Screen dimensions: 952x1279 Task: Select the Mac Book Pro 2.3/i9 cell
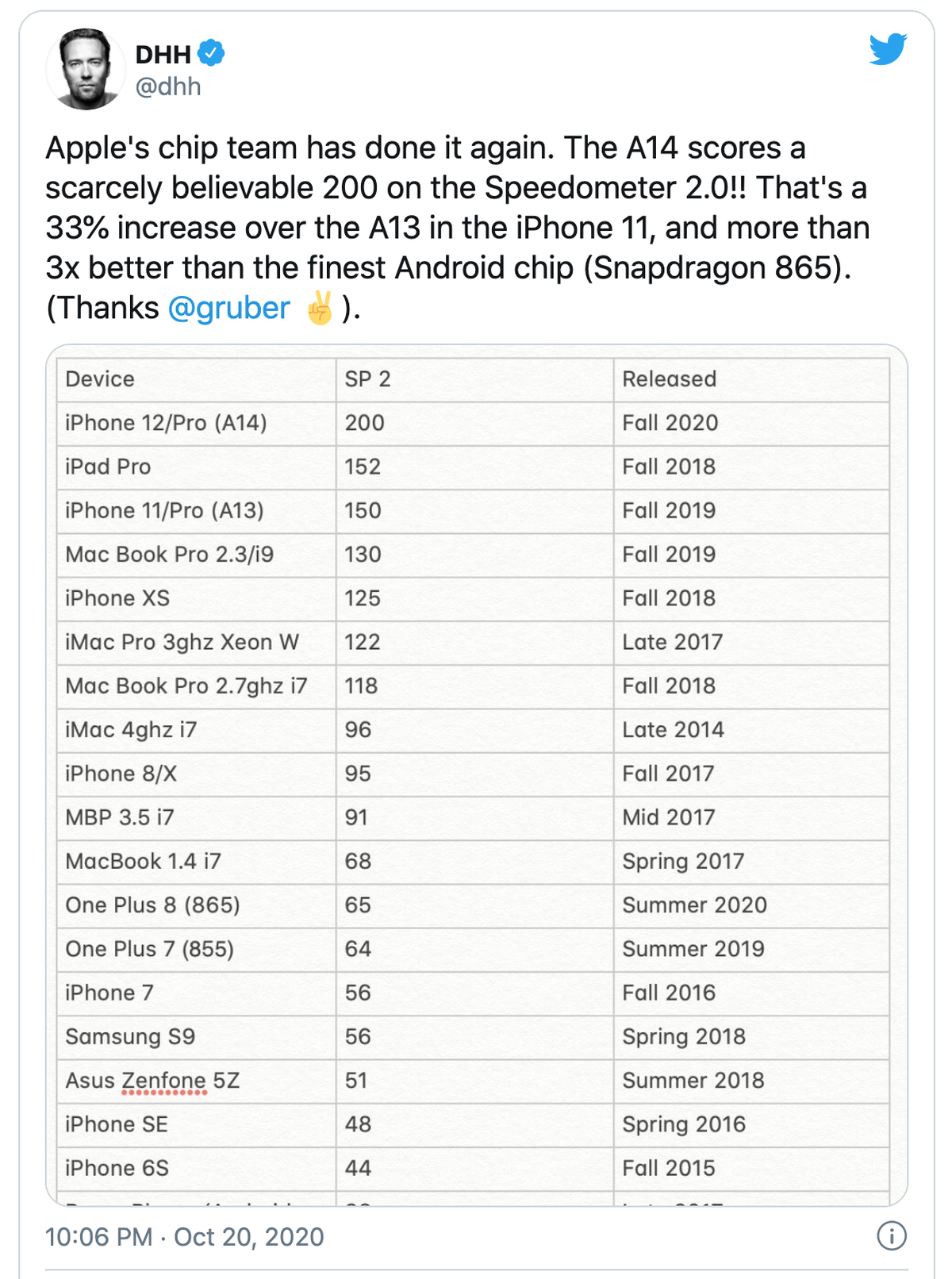(x=196, y=555)
